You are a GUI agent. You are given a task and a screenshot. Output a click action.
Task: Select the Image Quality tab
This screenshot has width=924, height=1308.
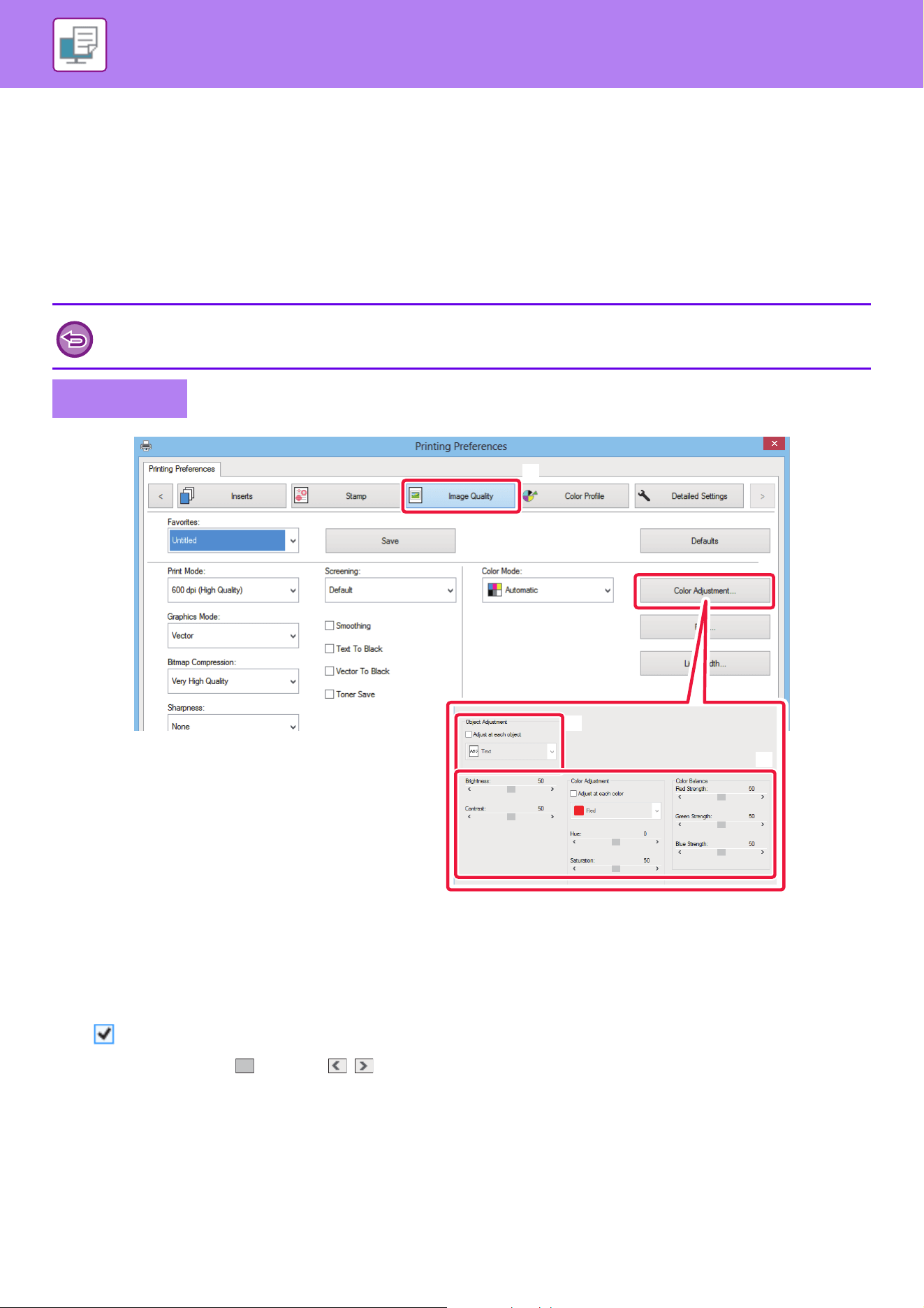[461, 496]
